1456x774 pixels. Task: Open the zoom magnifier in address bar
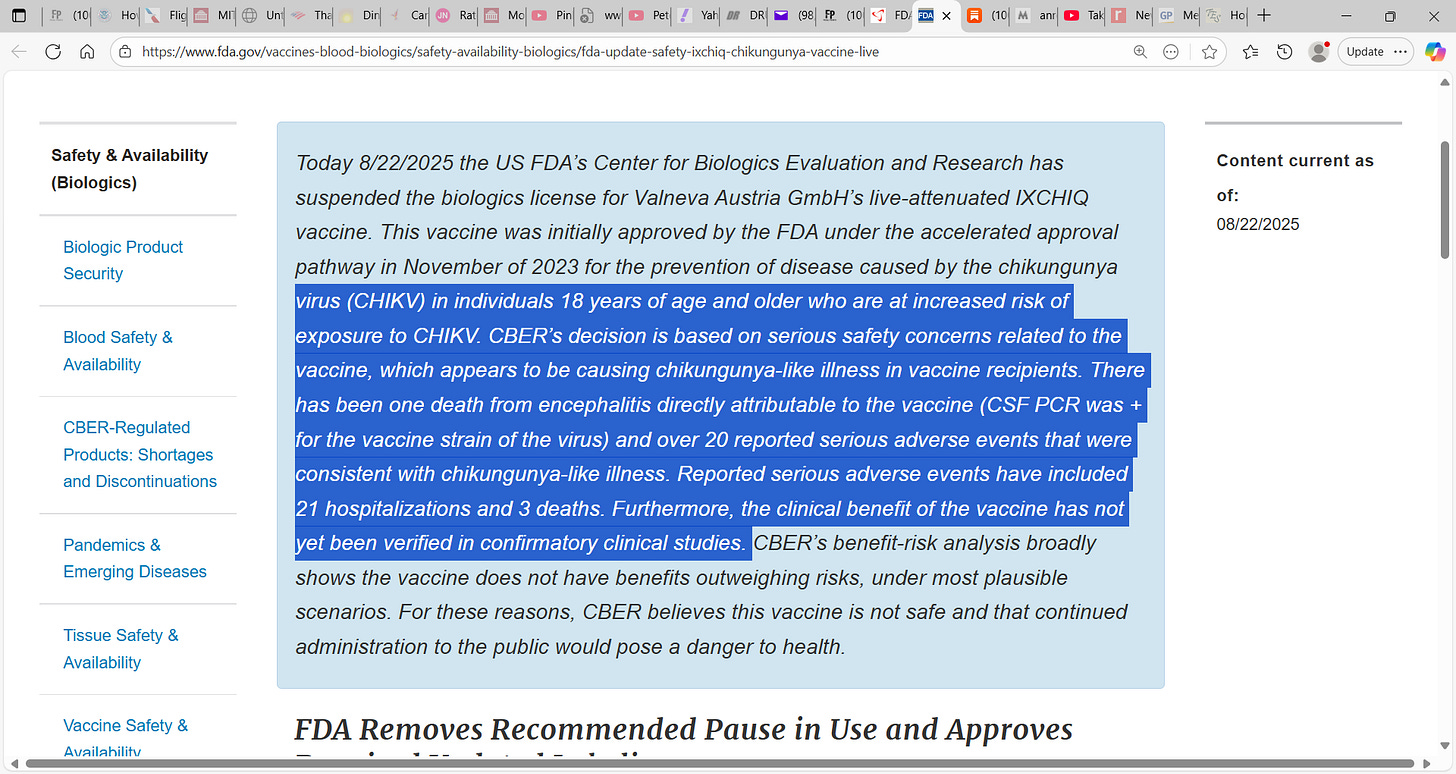pos(1140,51)
